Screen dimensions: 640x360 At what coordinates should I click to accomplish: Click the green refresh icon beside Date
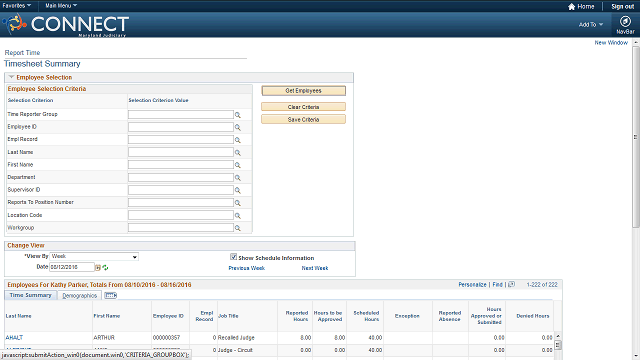point(105,268)
